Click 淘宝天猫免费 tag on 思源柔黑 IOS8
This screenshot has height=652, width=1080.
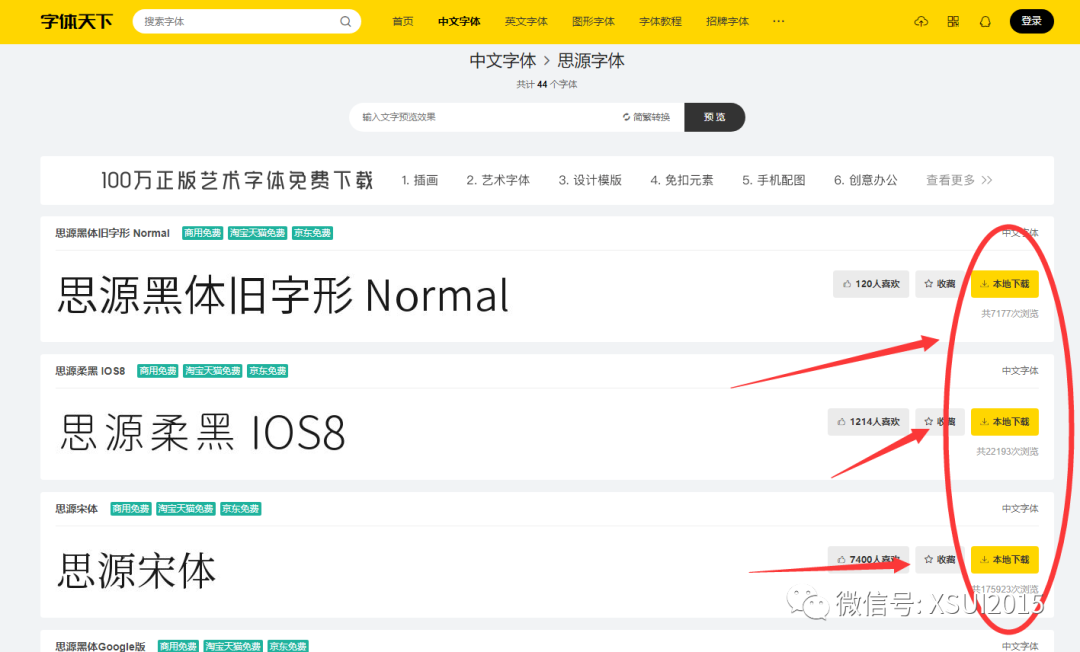[213, 371]
